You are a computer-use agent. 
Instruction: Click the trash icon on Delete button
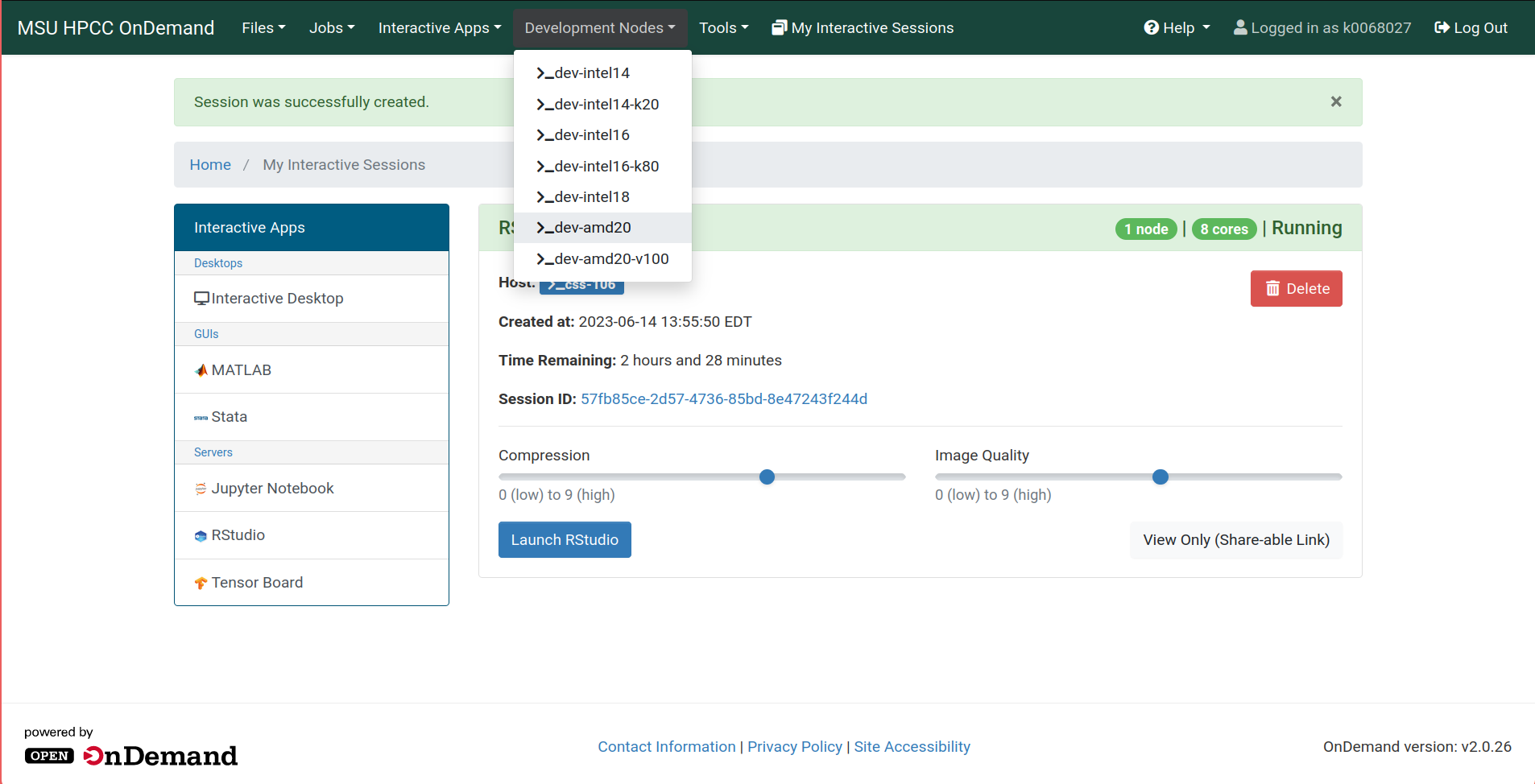point(1272,288)
